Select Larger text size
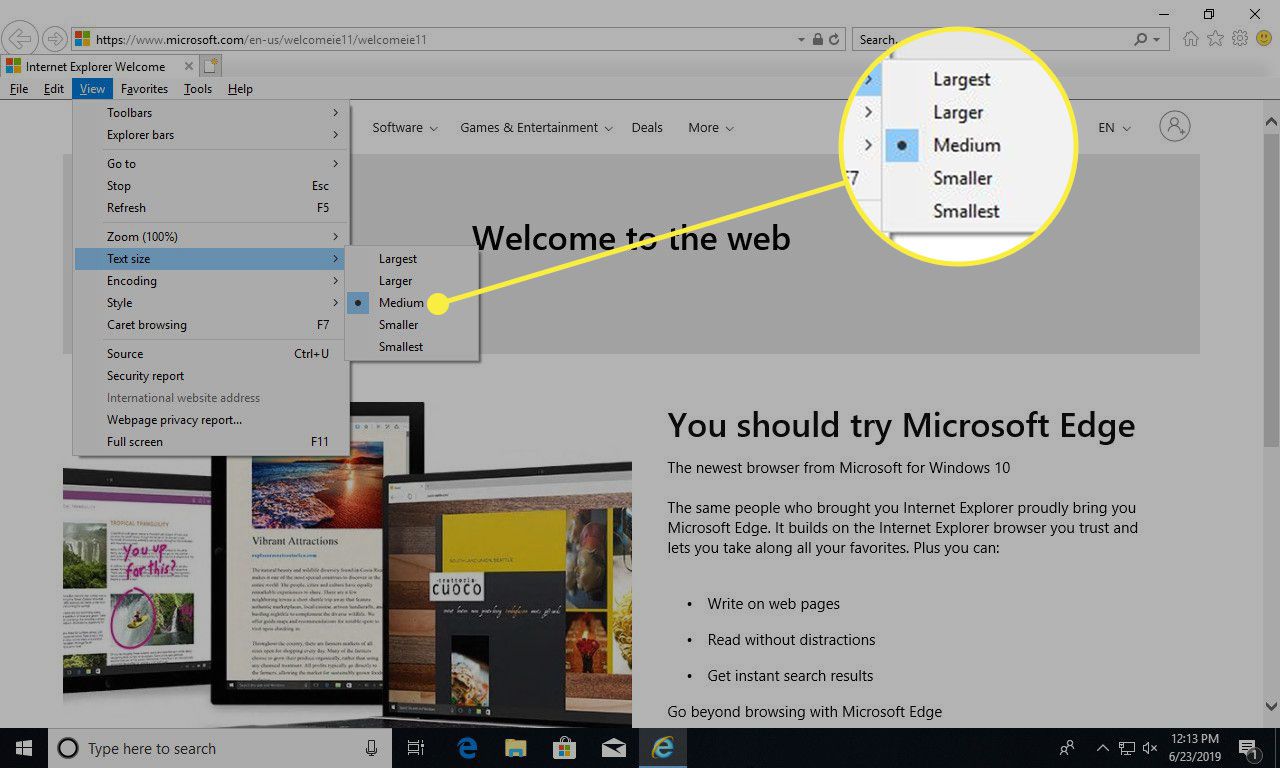The width and height of the screenshot is (1280, 768). [412, 281]
